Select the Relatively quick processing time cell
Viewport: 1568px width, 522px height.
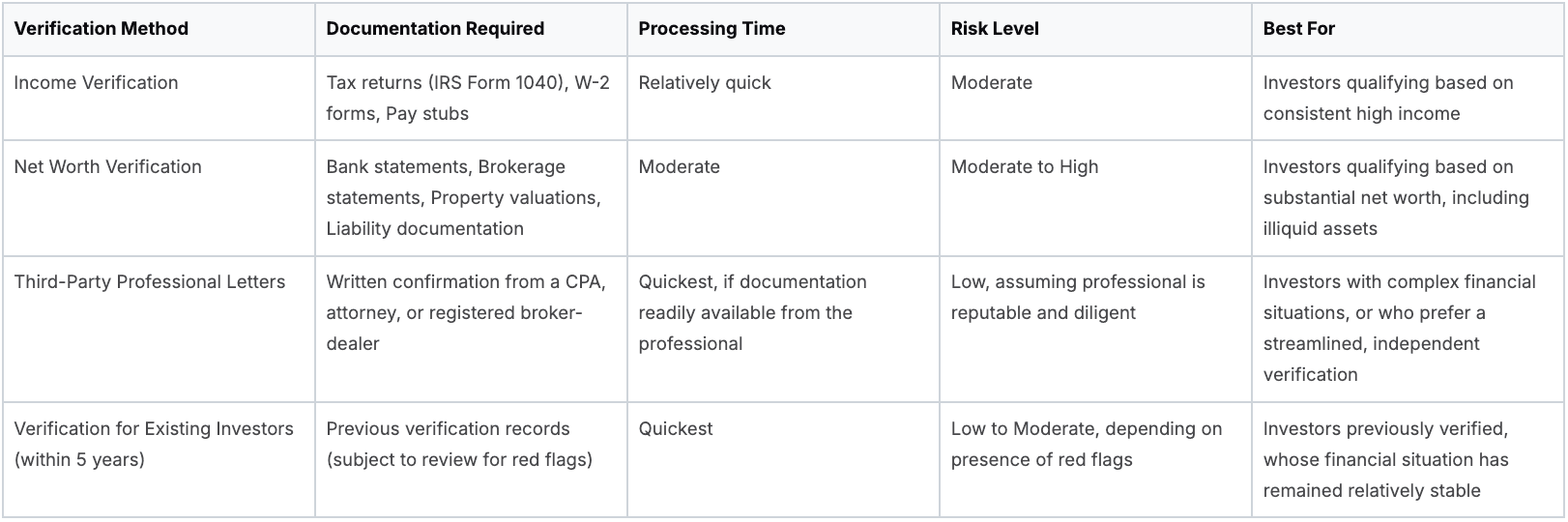pos(705,83)
